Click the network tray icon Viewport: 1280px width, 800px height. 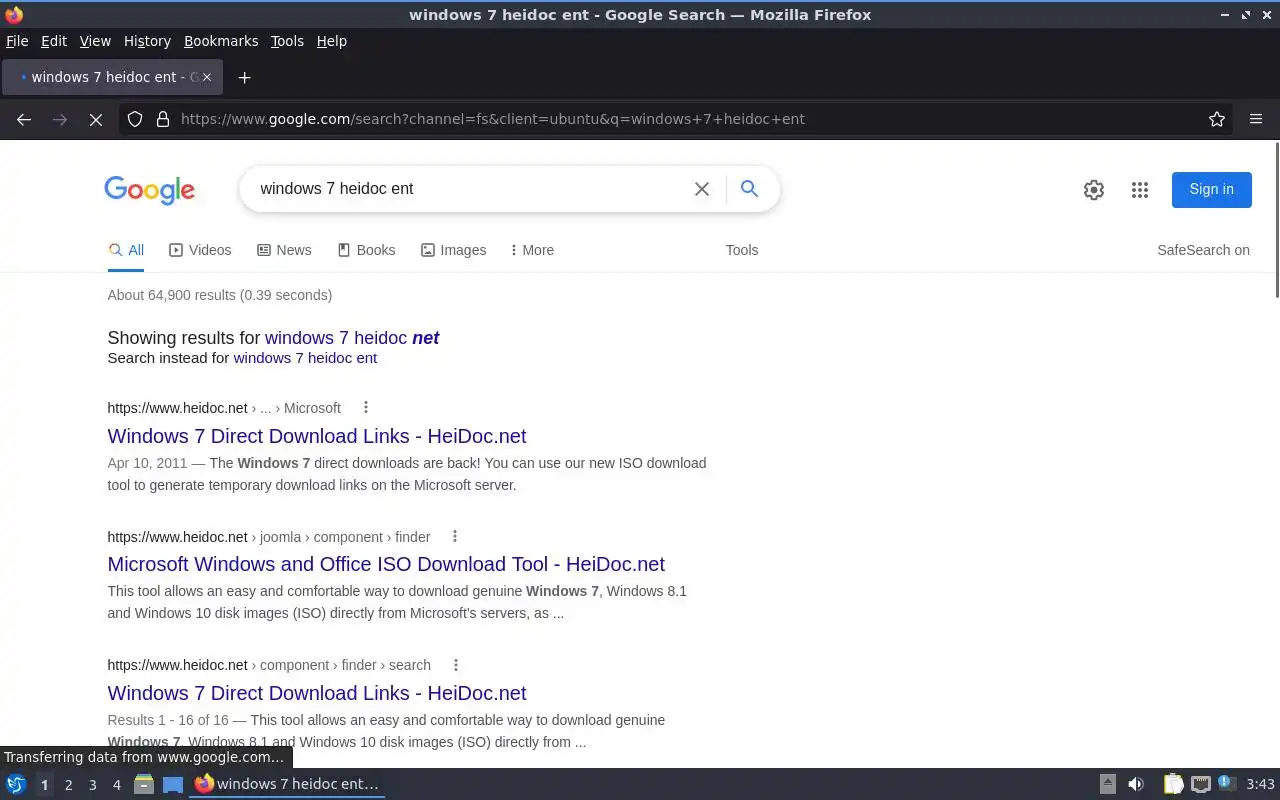1201,784
